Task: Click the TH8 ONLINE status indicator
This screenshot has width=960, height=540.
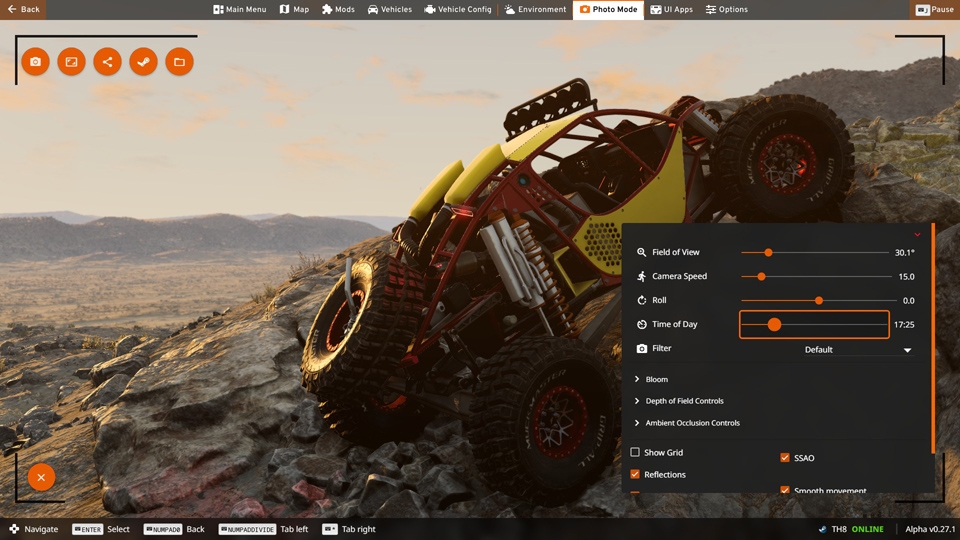Action: pos(851,530)
